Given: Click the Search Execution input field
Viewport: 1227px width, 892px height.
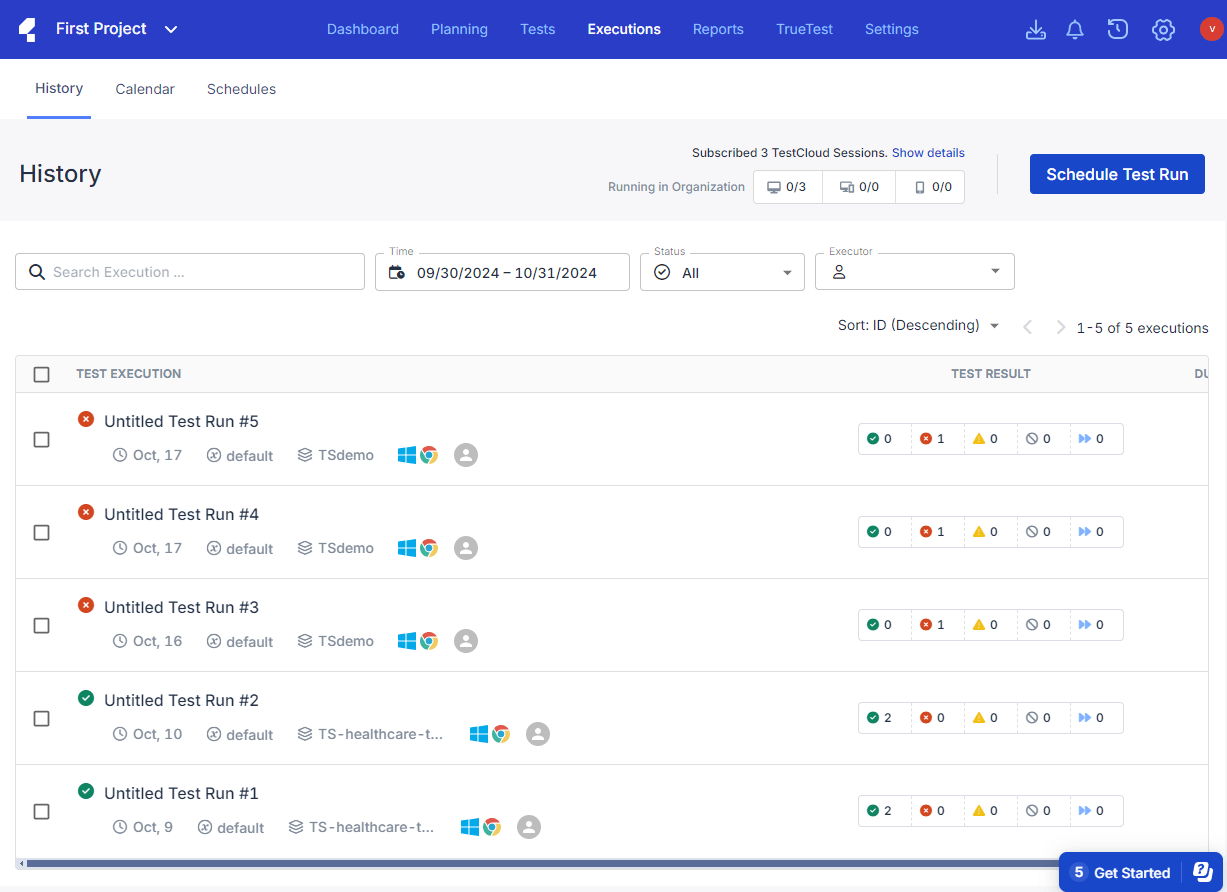Looking at the screenshot, I should [x=190, y=272].
